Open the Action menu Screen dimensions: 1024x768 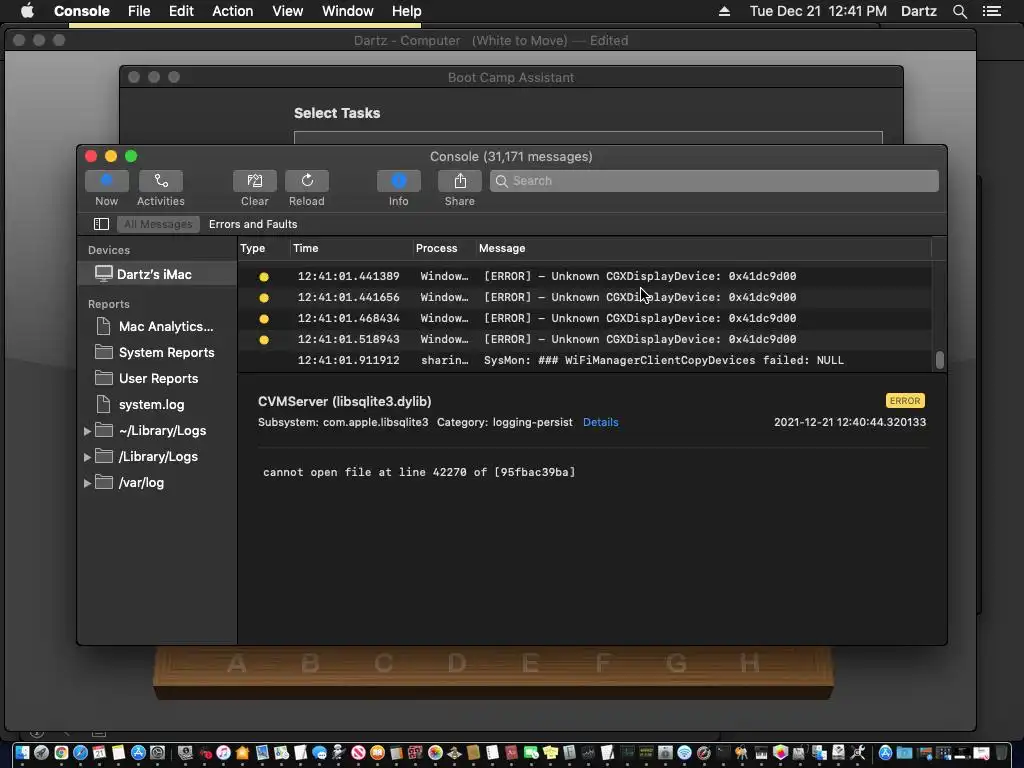232,11
